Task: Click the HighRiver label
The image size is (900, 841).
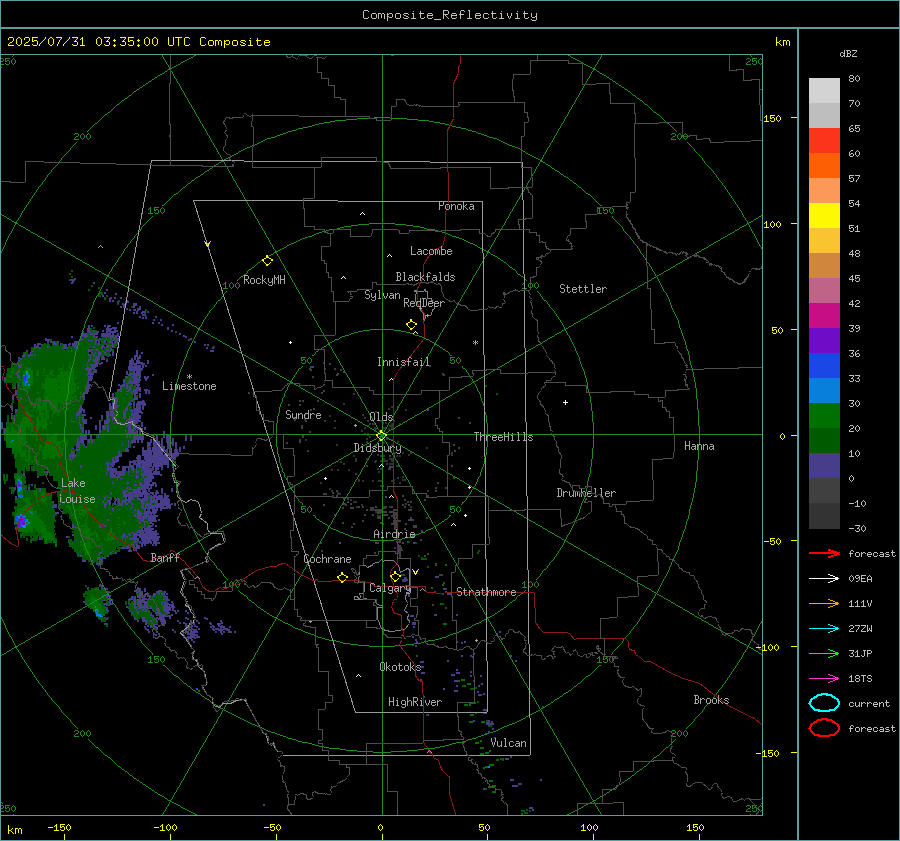Action: click(415, 702)
